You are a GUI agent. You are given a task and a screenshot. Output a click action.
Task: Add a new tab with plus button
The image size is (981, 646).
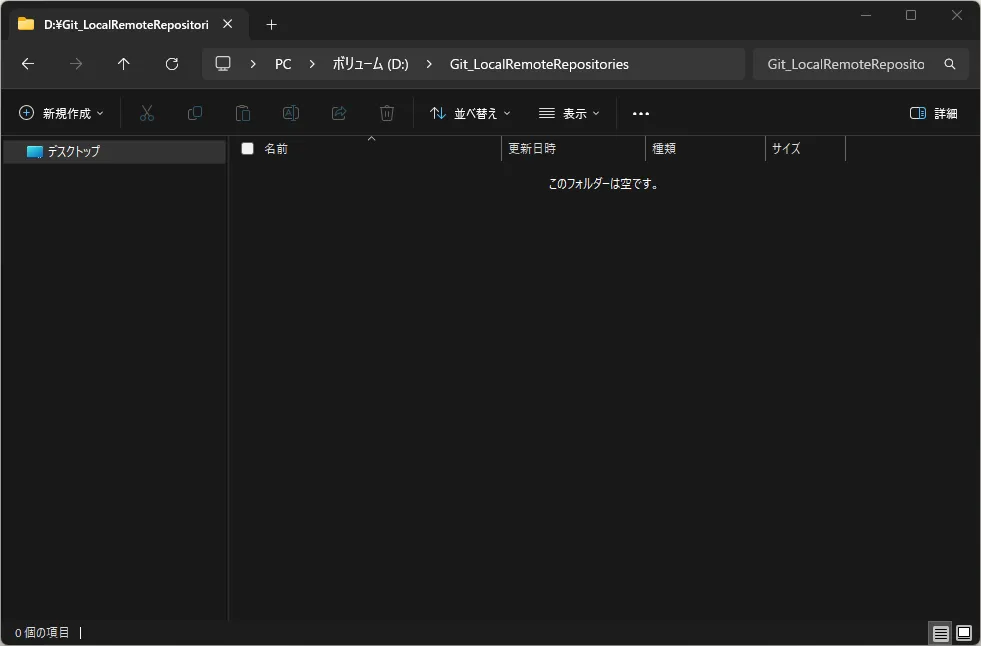(x=272, y=24)
